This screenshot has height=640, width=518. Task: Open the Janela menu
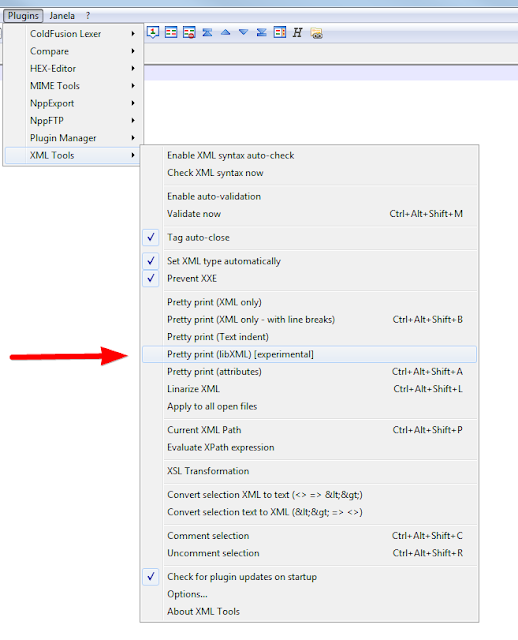[62, 16]
